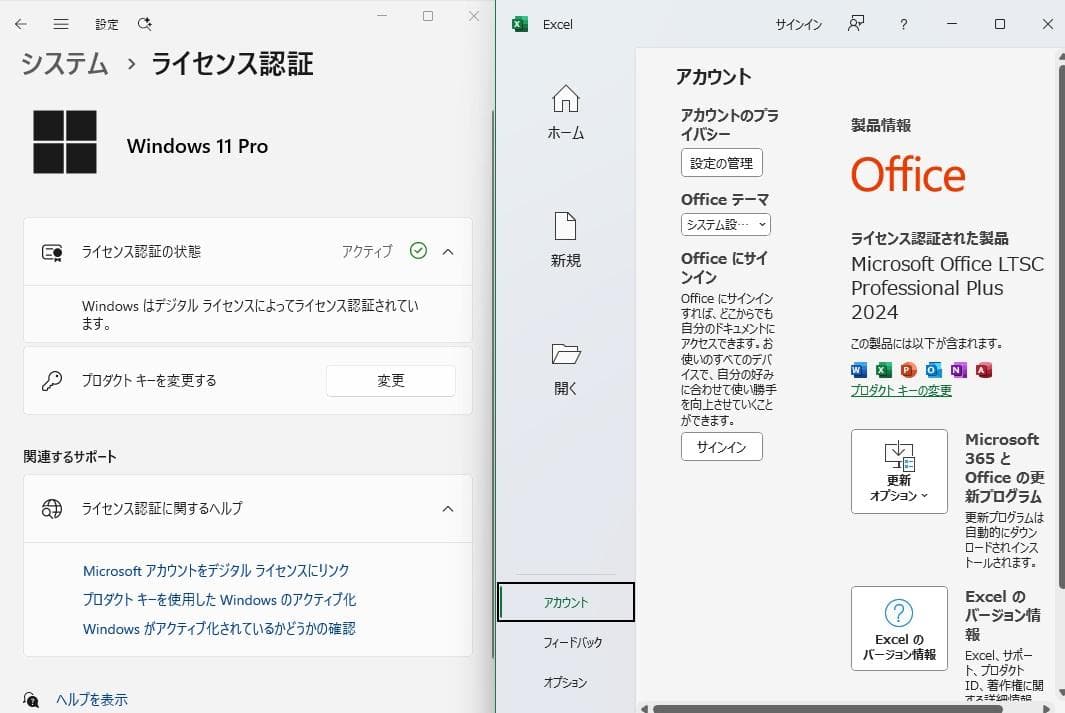Select the オプション menu item
The height and width of the screenshot is (713, 1065).
pos(567,682)
